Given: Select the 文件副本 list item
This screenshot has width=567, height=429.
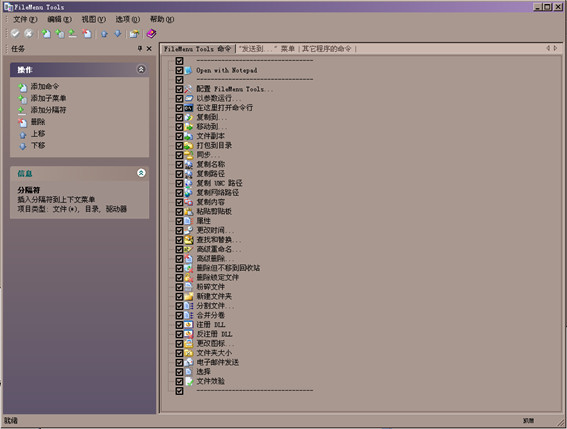Looking at the screenshot, I should 210,136.
